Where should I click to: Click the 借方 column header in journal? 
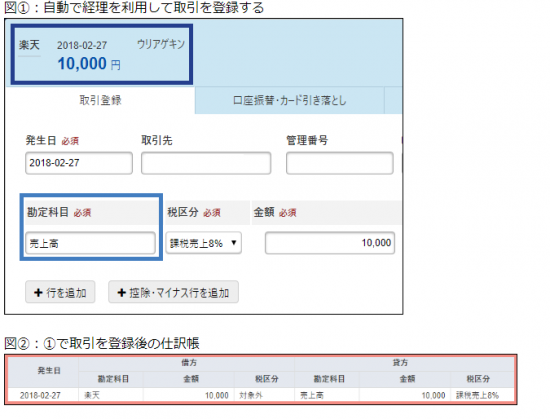coord(189,363)
